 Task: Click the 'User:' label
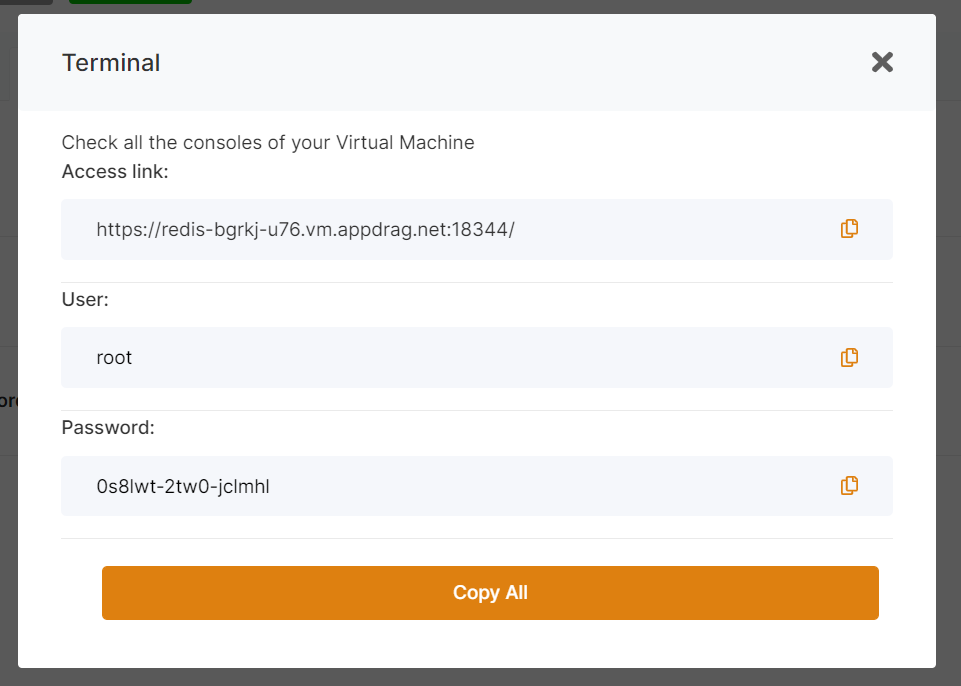click(85, 300)
